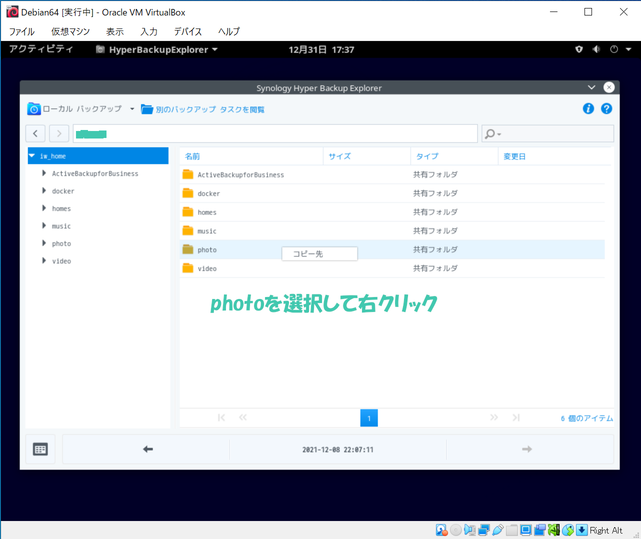Click the power icon in GNOME top bar
Screen dimensions: 641x539
click(614, 49)
